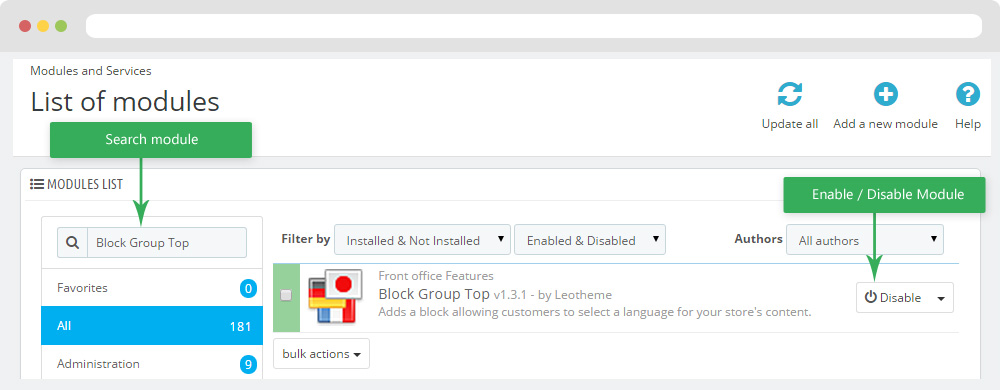This screenshot has width=1000, height=390.
Task: Tick the Block Group Top module checkbox
Action: pos(286,295)
